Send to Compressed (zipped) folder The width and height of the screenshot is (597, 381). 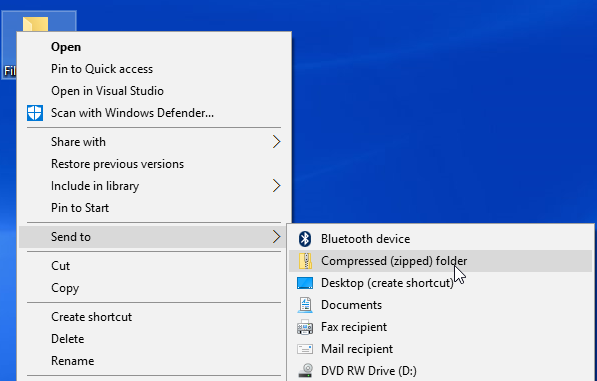tap(441, 261)
